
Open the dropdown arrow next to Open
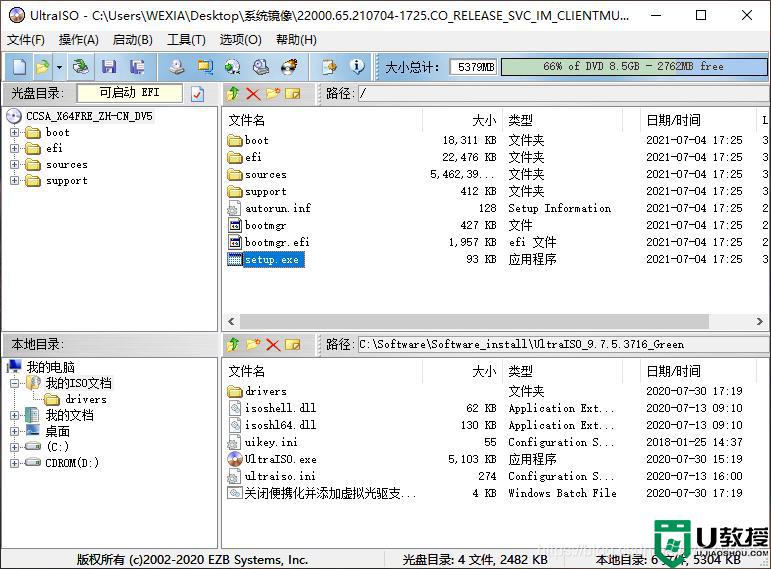click(59, 66)
